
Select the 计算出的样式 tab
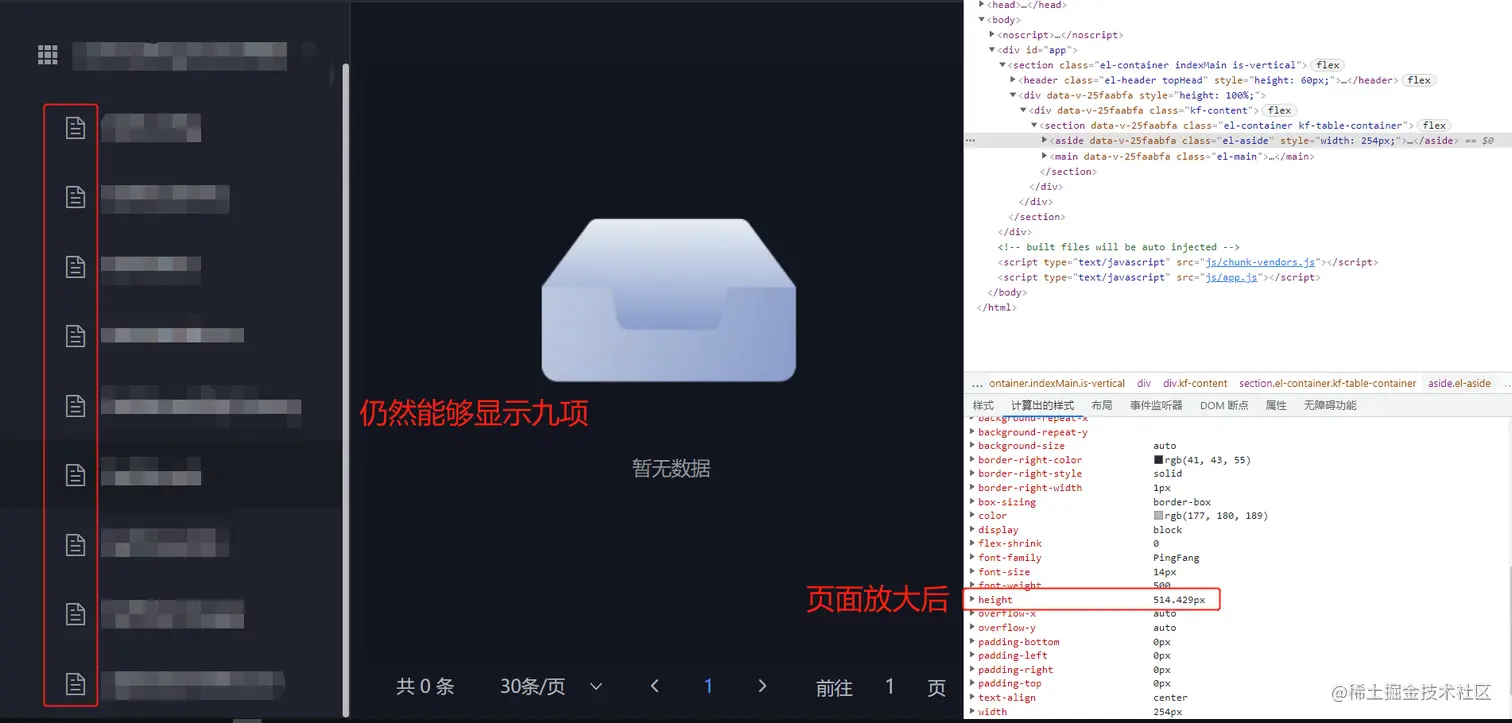tap(1042, 406)
